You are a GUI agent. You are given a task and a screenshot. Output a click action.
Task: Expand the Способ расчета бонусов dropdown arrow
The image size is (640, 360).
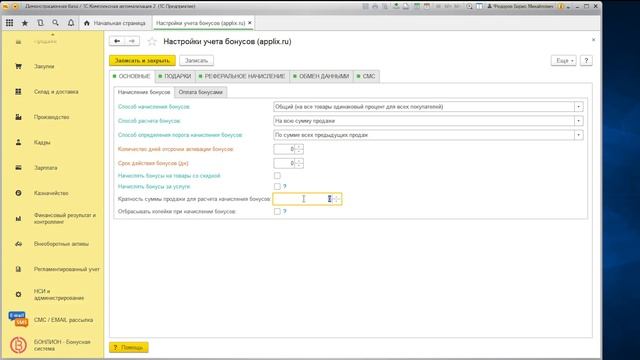[578, 121]
